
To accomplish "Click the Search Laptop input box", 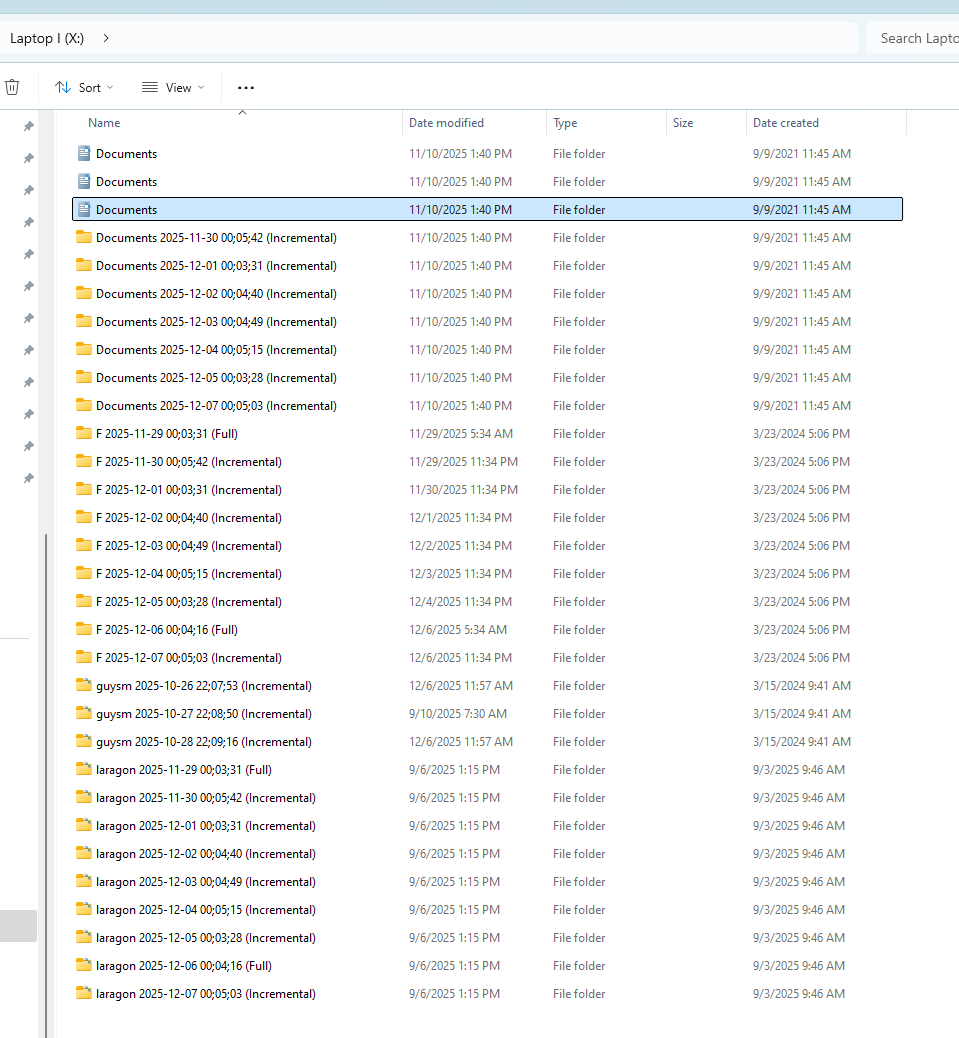I will 914,38.
